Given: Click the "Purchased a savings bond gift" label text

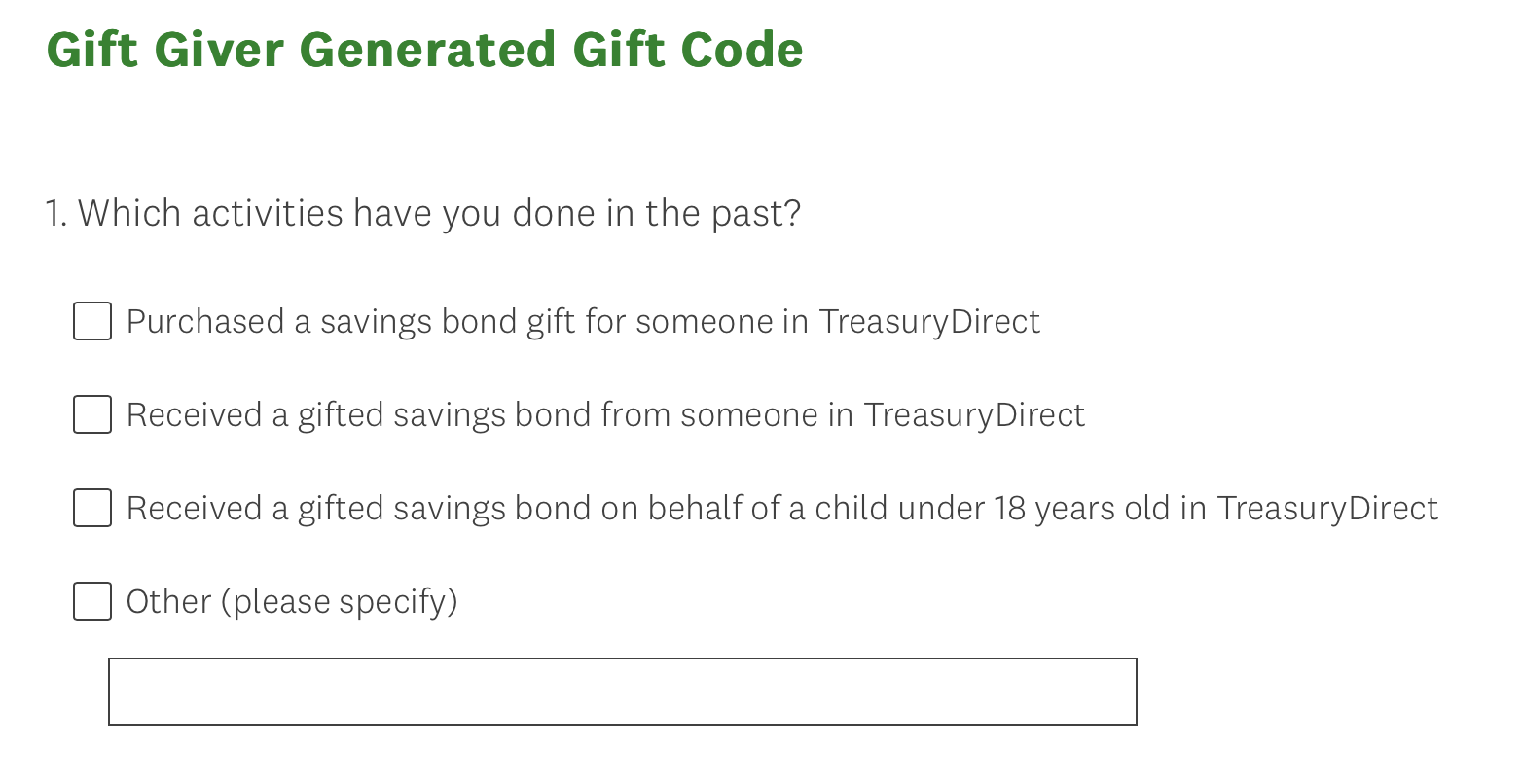Looking at the screenshot, I should (582, 322).
